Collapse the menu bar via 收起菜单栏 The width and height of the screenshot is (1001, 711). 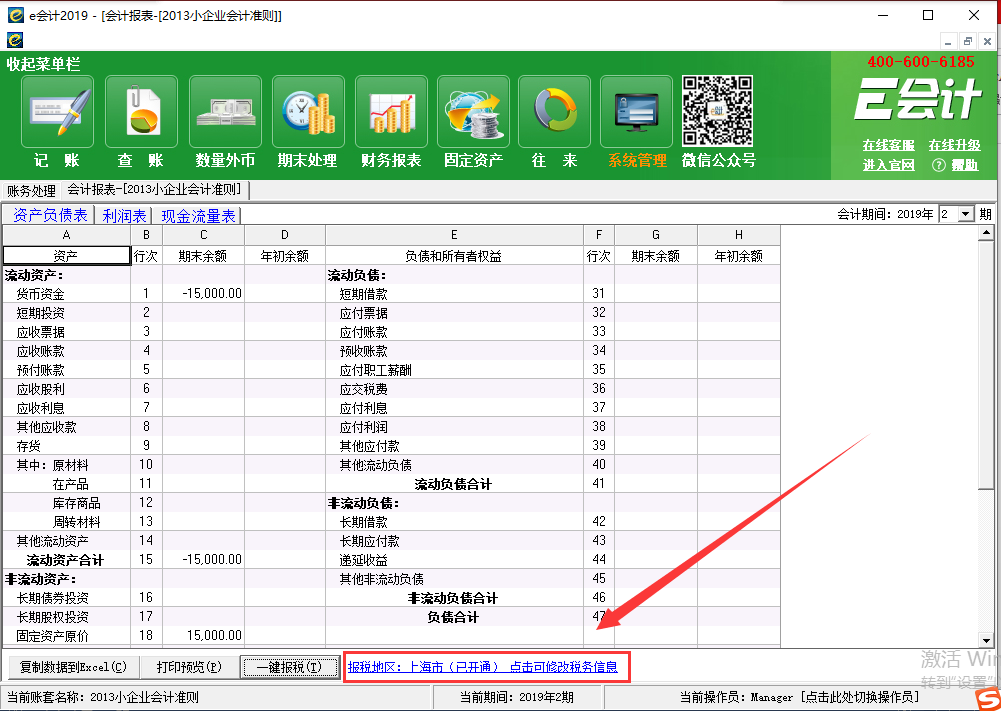point(43,64)
